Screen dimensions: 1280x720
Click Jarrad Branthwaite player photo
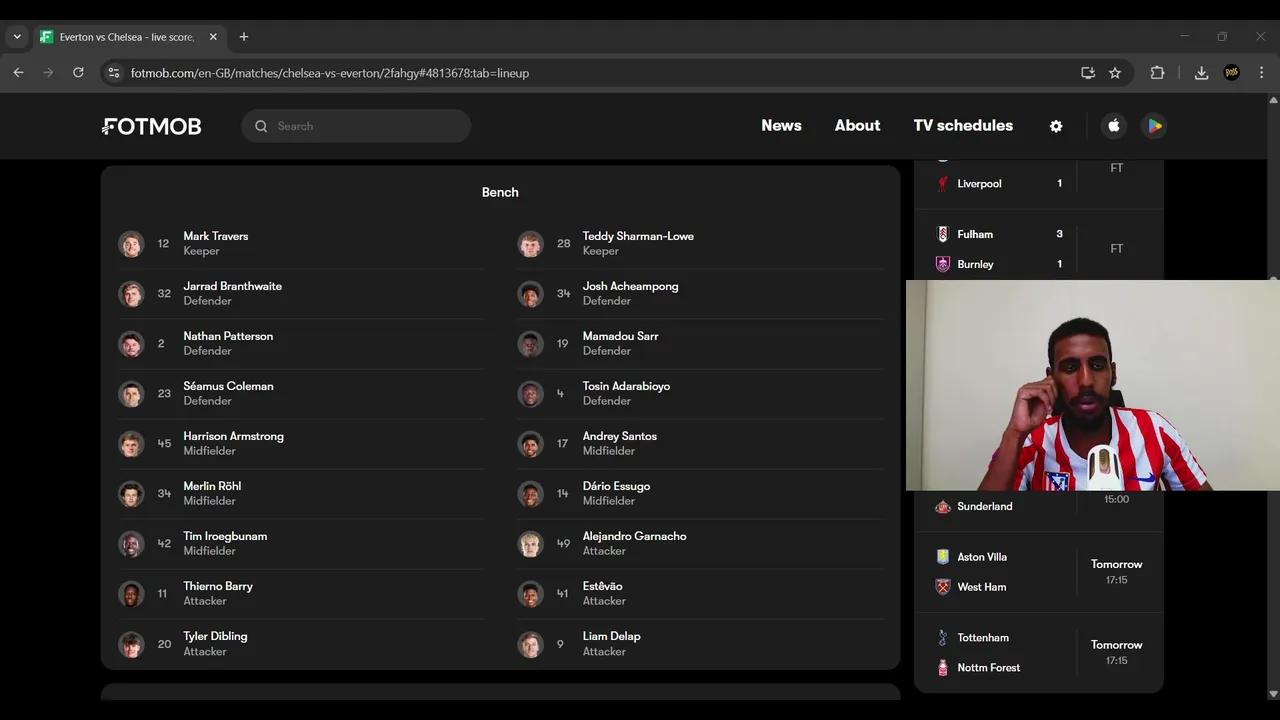coord(131,294)
